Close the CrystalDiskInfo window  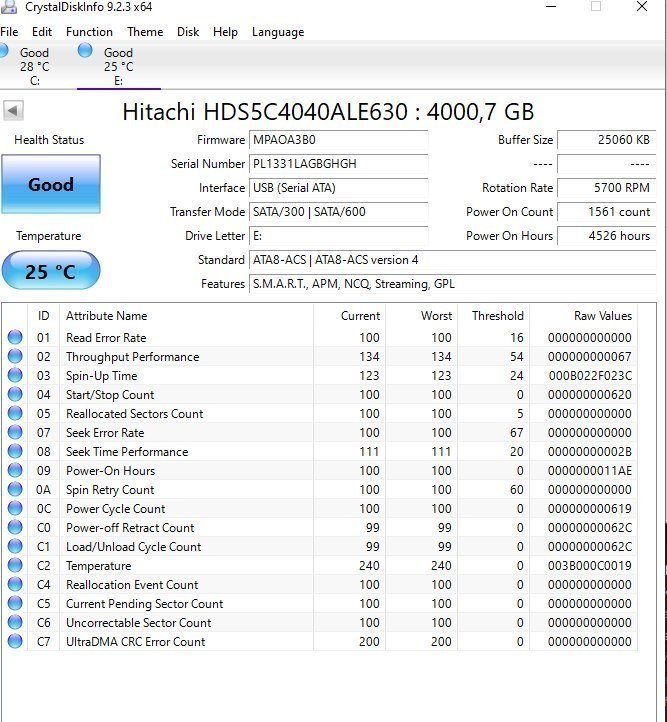point(642,6)
